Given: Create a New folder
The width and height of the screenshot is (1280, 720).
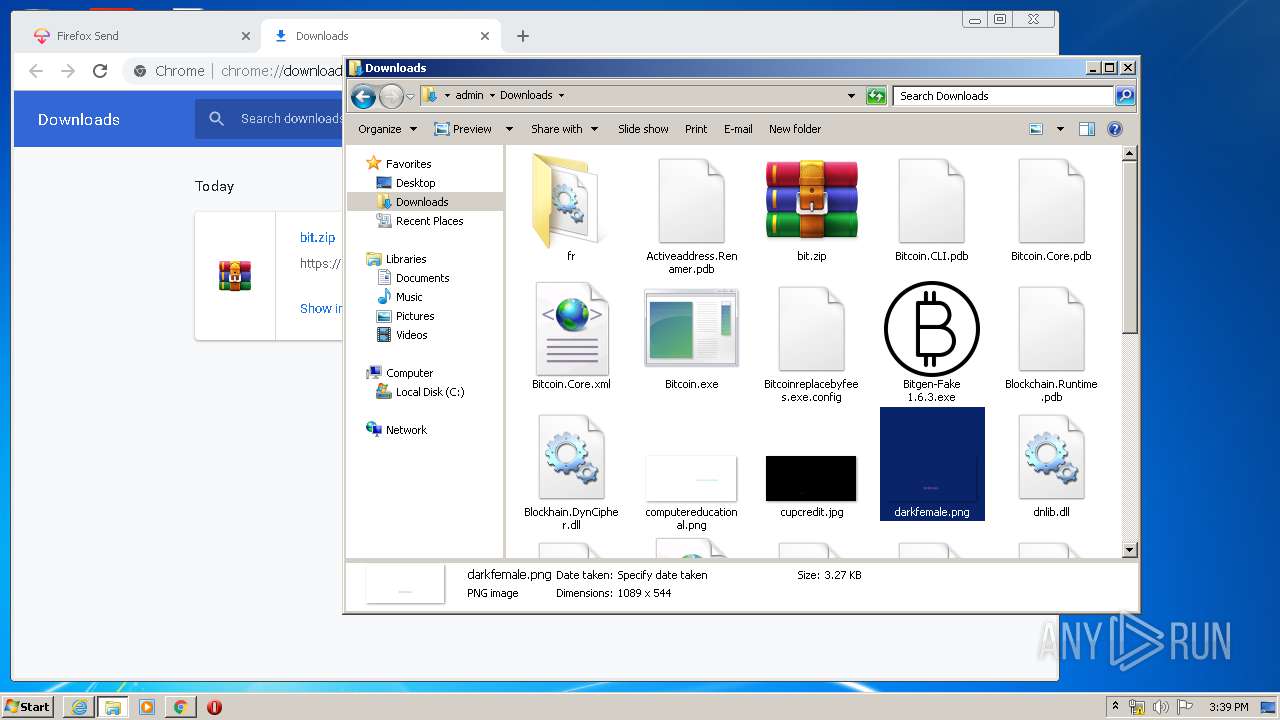Looking at the screenshot, I should pyautogui.click(x=795, y=129).
